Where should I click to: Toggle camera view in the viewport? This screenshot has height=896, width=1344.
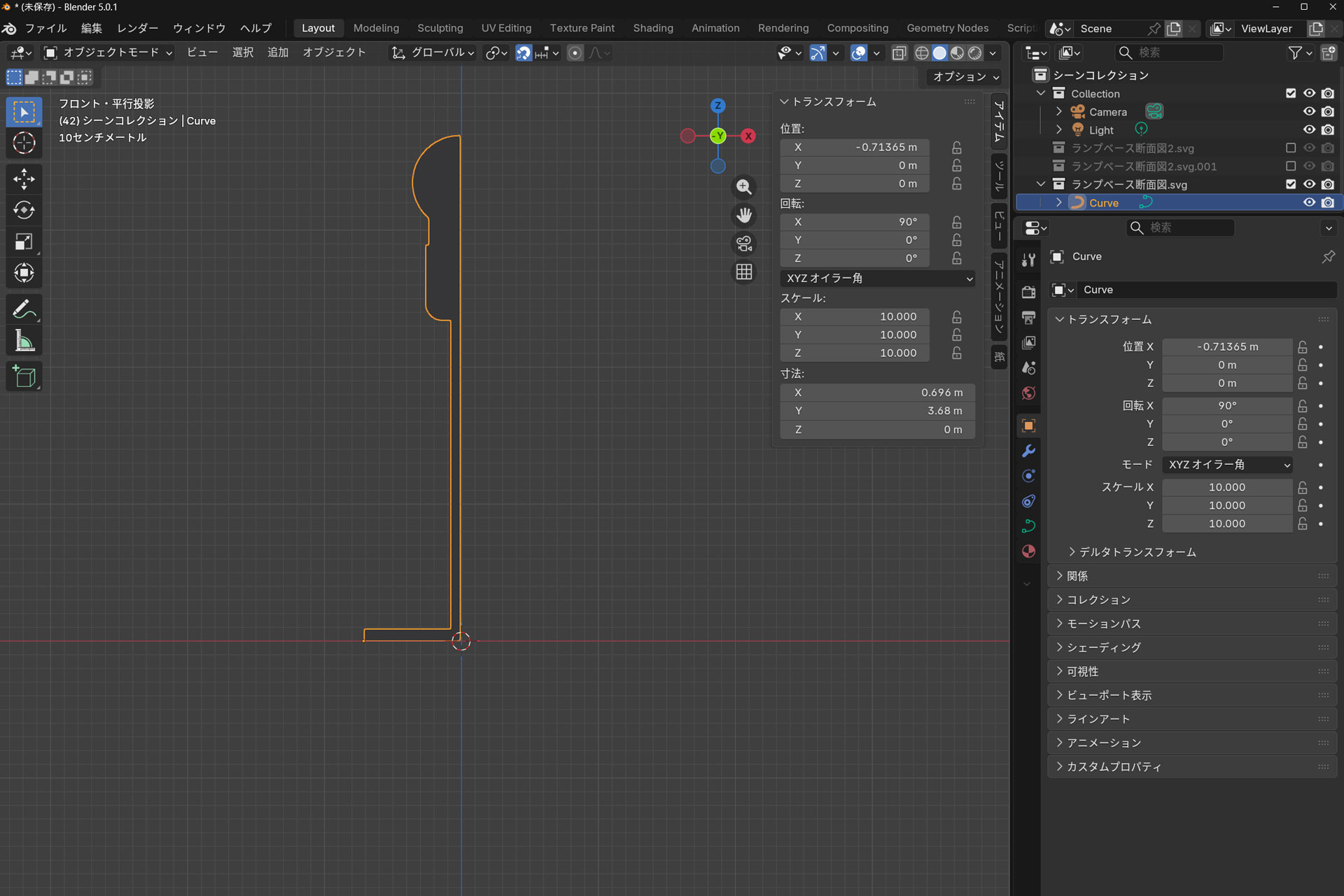point(743,244)
